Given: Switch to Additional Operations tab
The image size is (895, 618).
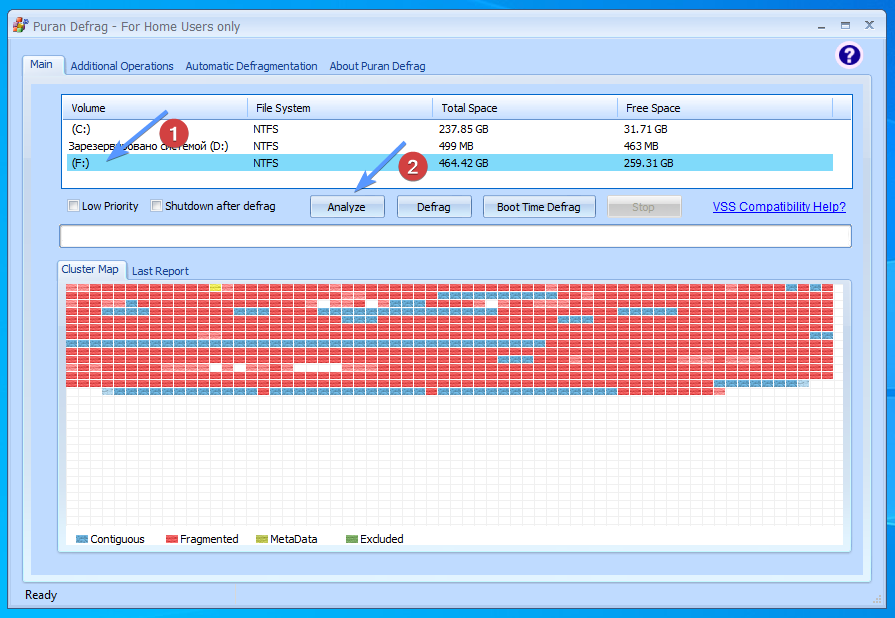Looking at the screenshot, I should (x=122, y=66).
